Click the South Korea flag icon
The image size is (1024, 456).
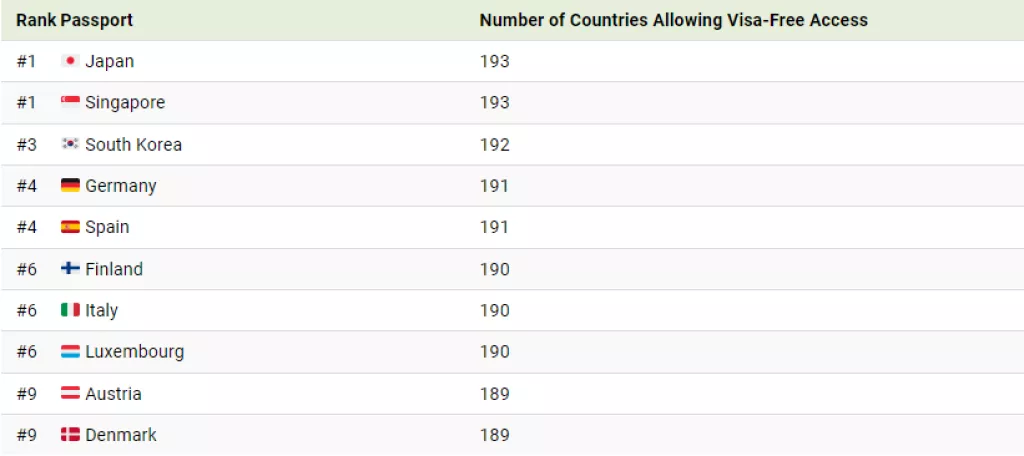(x=70, y=144)
